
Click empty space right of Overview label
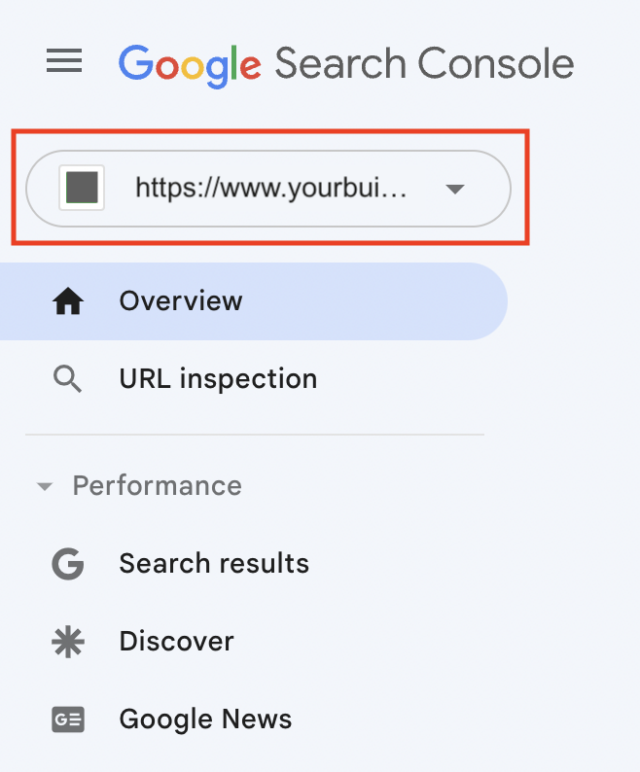(x=380, y=301)
